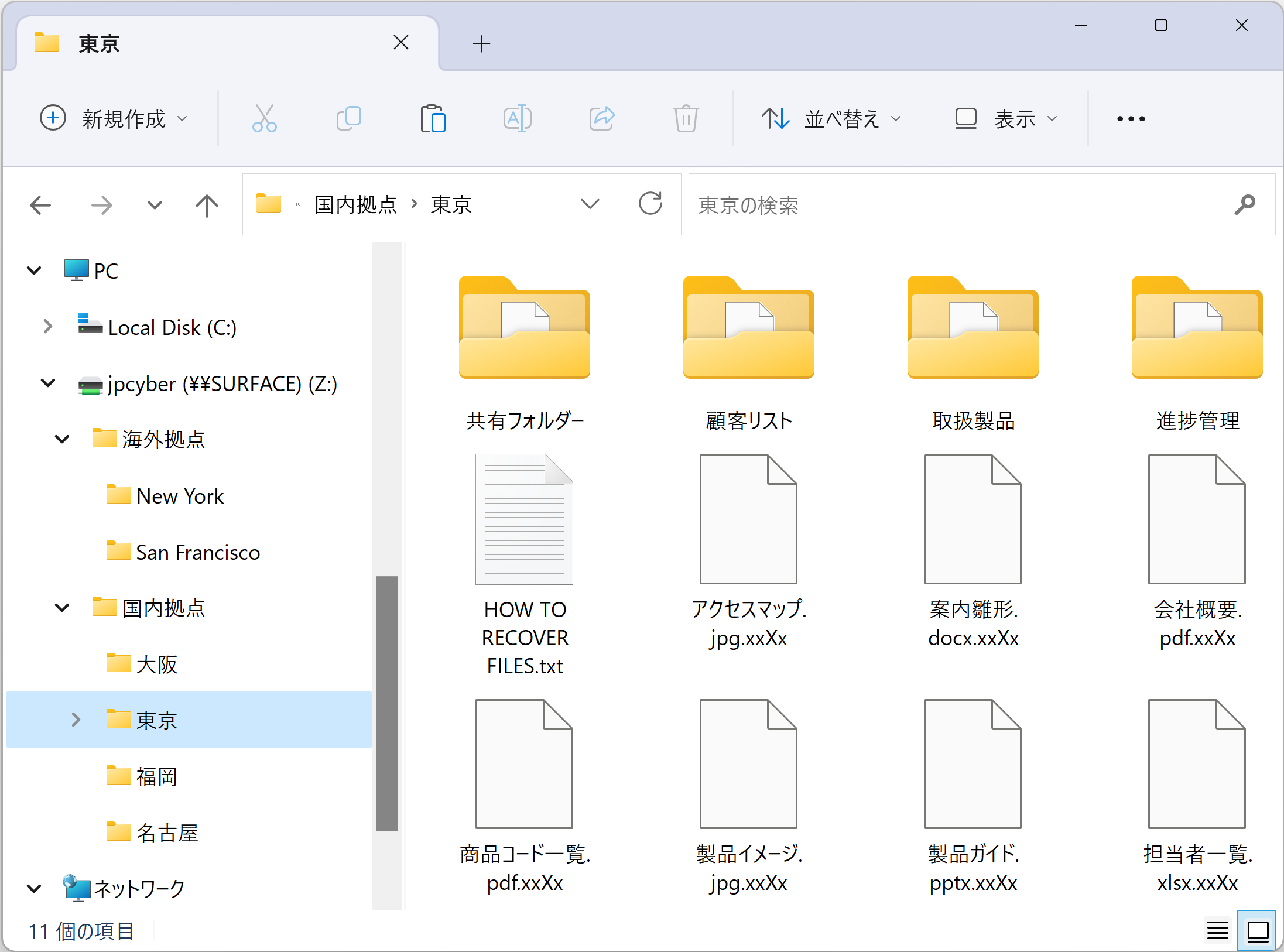Select the Delete (trash) icon

pyautogui.click(x=686, y=118)
